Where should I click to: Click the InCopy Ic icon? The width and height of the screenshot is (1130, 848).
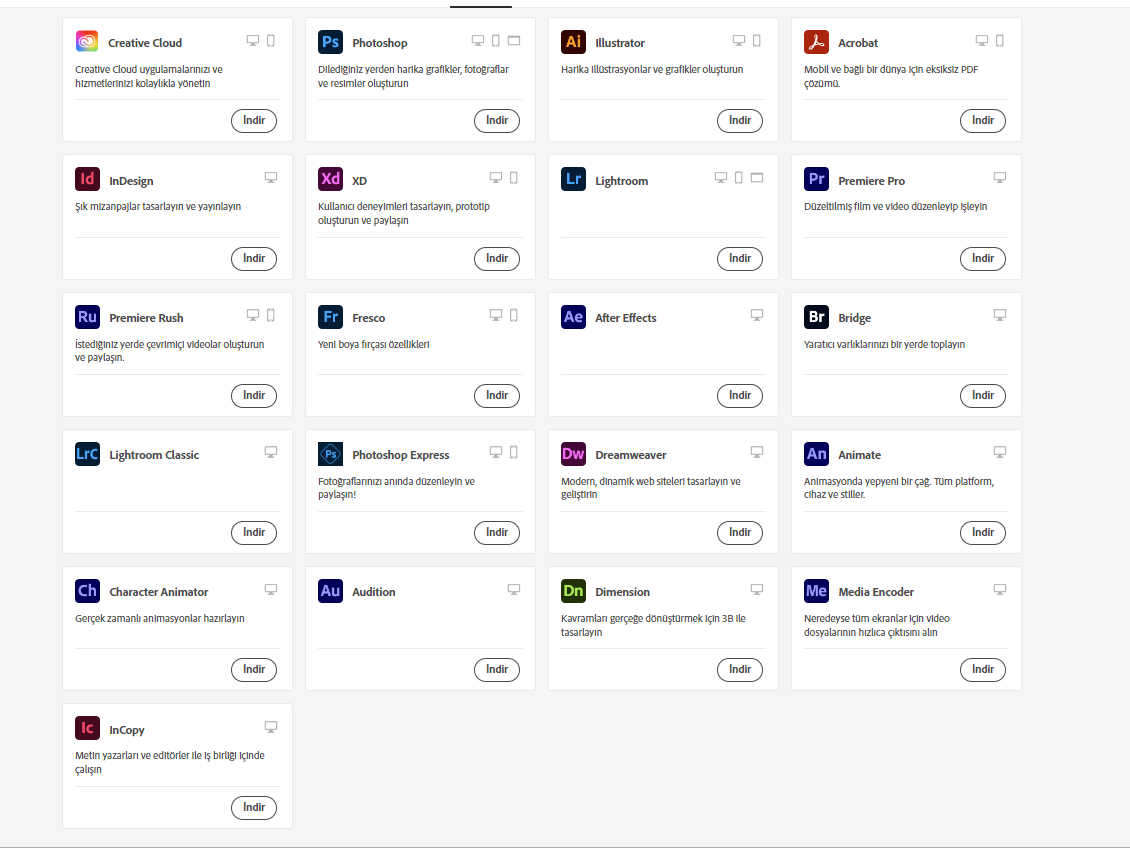tap(87, 728)
